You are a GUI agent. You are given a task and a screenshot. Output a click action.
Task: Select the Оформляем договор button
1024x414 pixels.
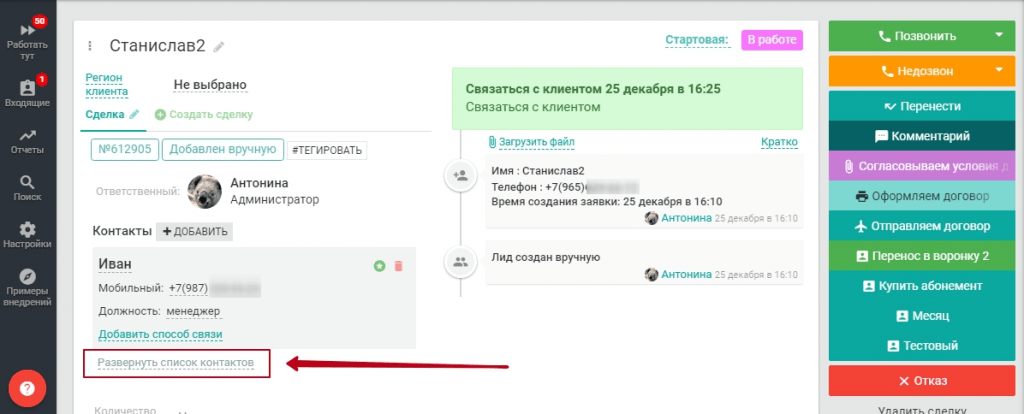pyautogui.click(x=924, y=196)
